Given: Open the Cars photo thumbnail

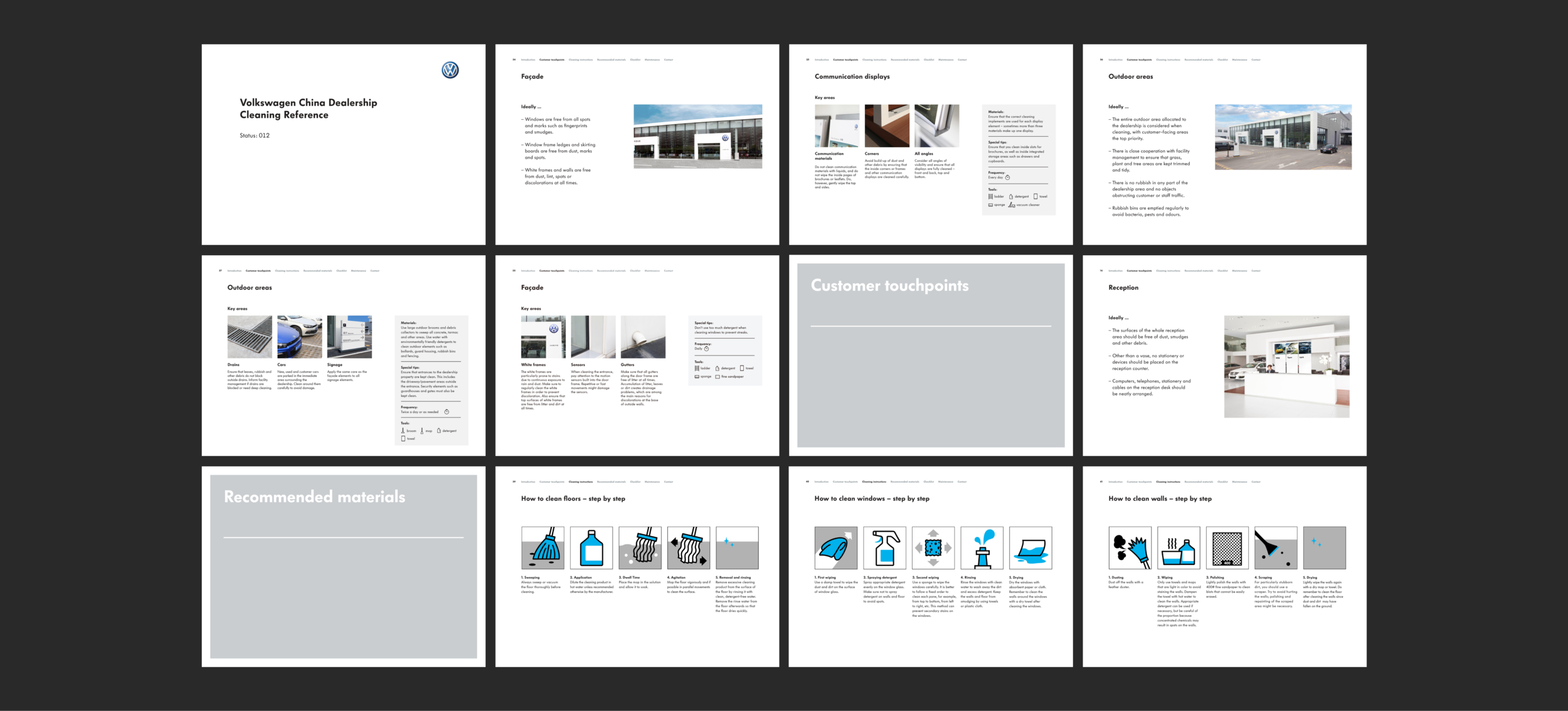Looking at the screenshot, I should coord(300,337).
